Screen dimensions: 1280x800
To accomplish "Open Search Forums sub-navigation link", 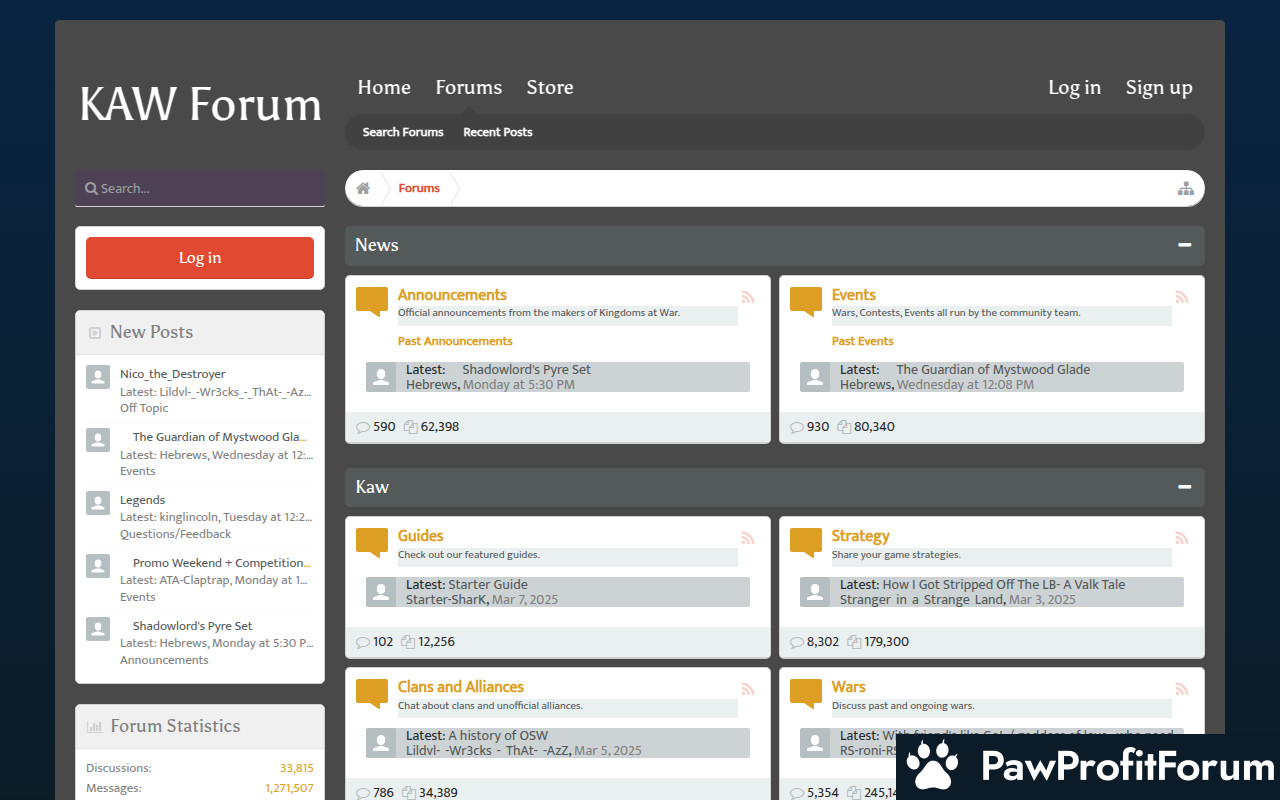I will [x=403, y=132].
